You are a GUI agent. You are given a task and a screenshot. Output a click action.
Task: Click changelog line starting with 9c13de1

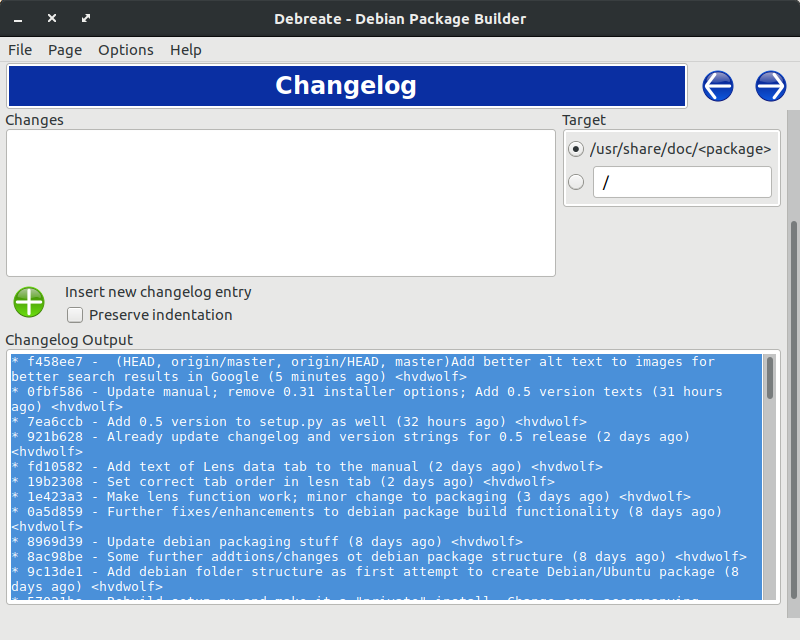coord(375,579)
